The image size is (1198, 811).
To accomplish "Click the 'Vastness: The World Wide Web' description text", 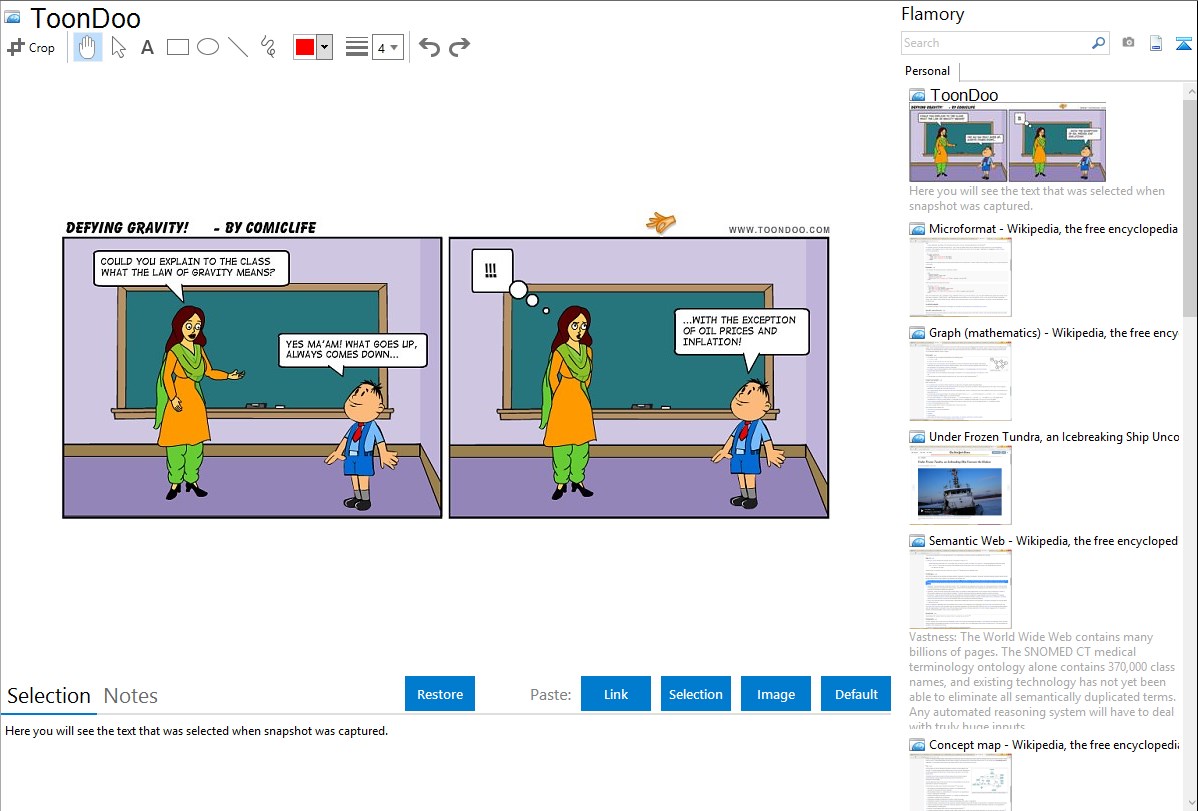I will [1042, 681].
